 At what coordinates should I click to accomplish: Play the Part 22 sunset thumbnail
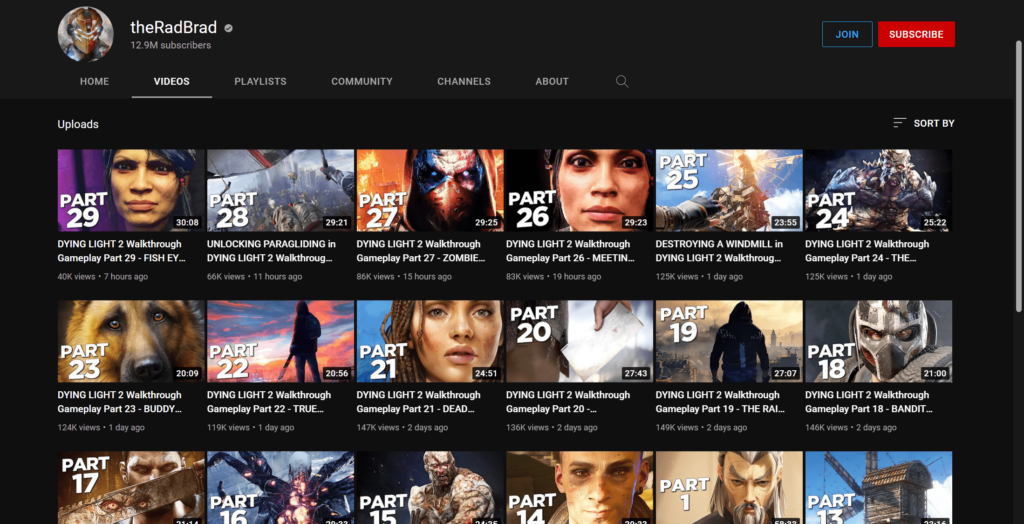(x=281, y=341)
